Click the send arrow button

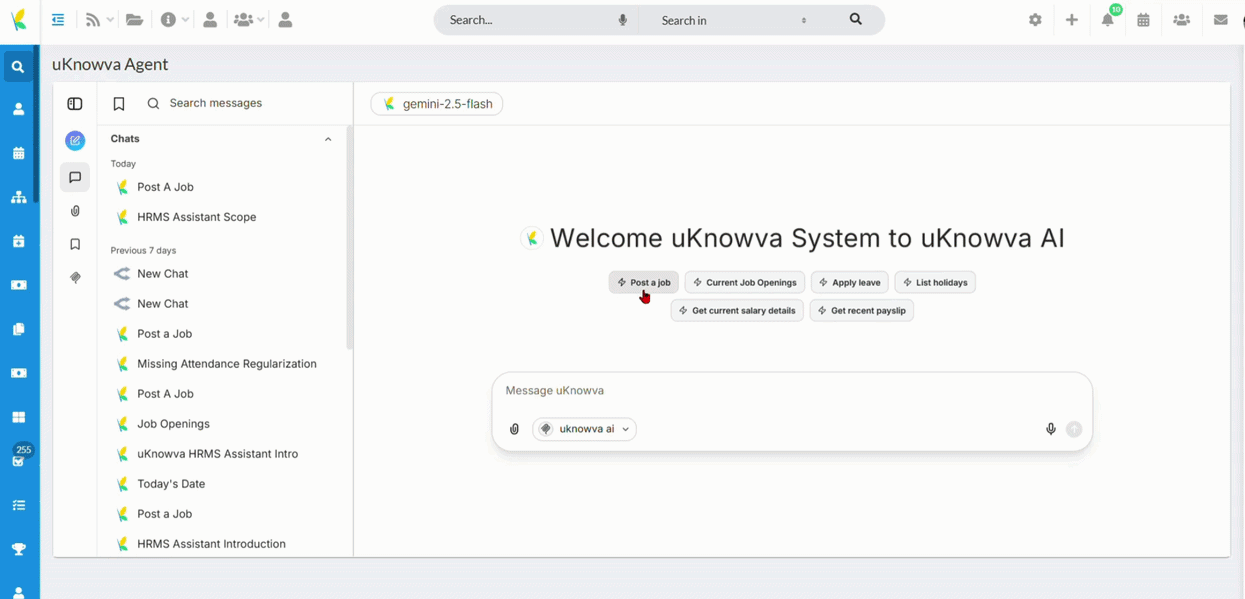(x=1074, y=429)
